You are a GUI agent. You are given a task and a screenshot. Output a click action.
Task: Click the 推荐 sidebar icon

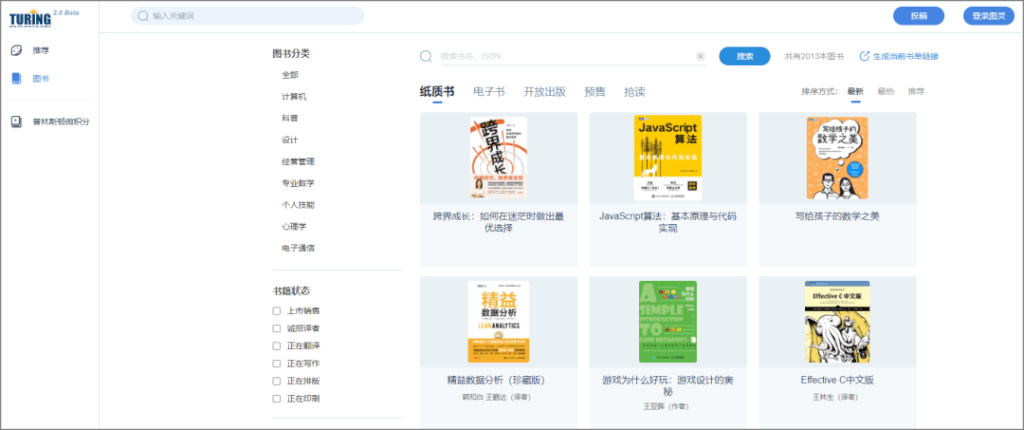17,50
